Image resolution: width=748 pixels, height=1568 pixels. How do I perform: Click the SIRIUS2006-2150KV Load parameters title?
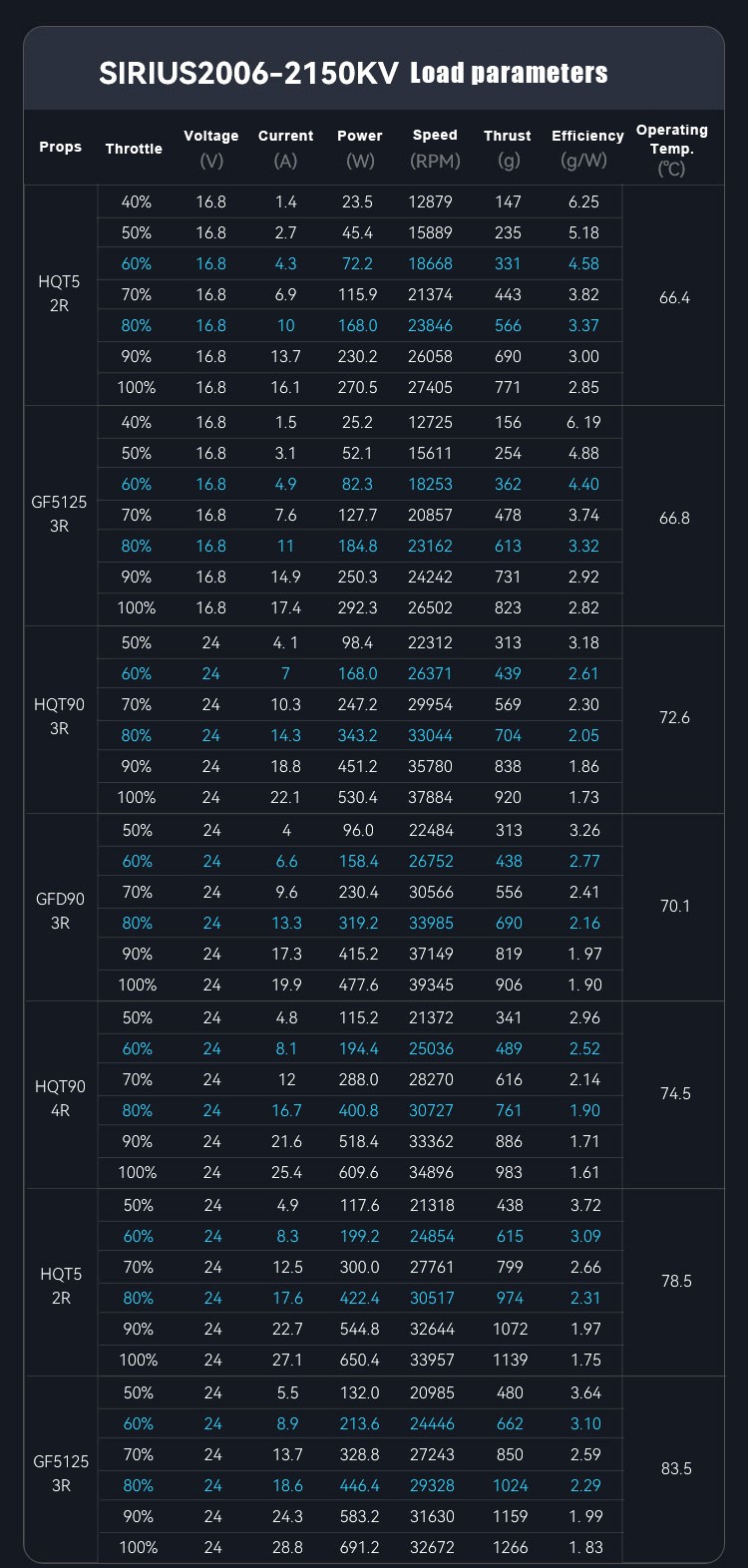[353, 73]
